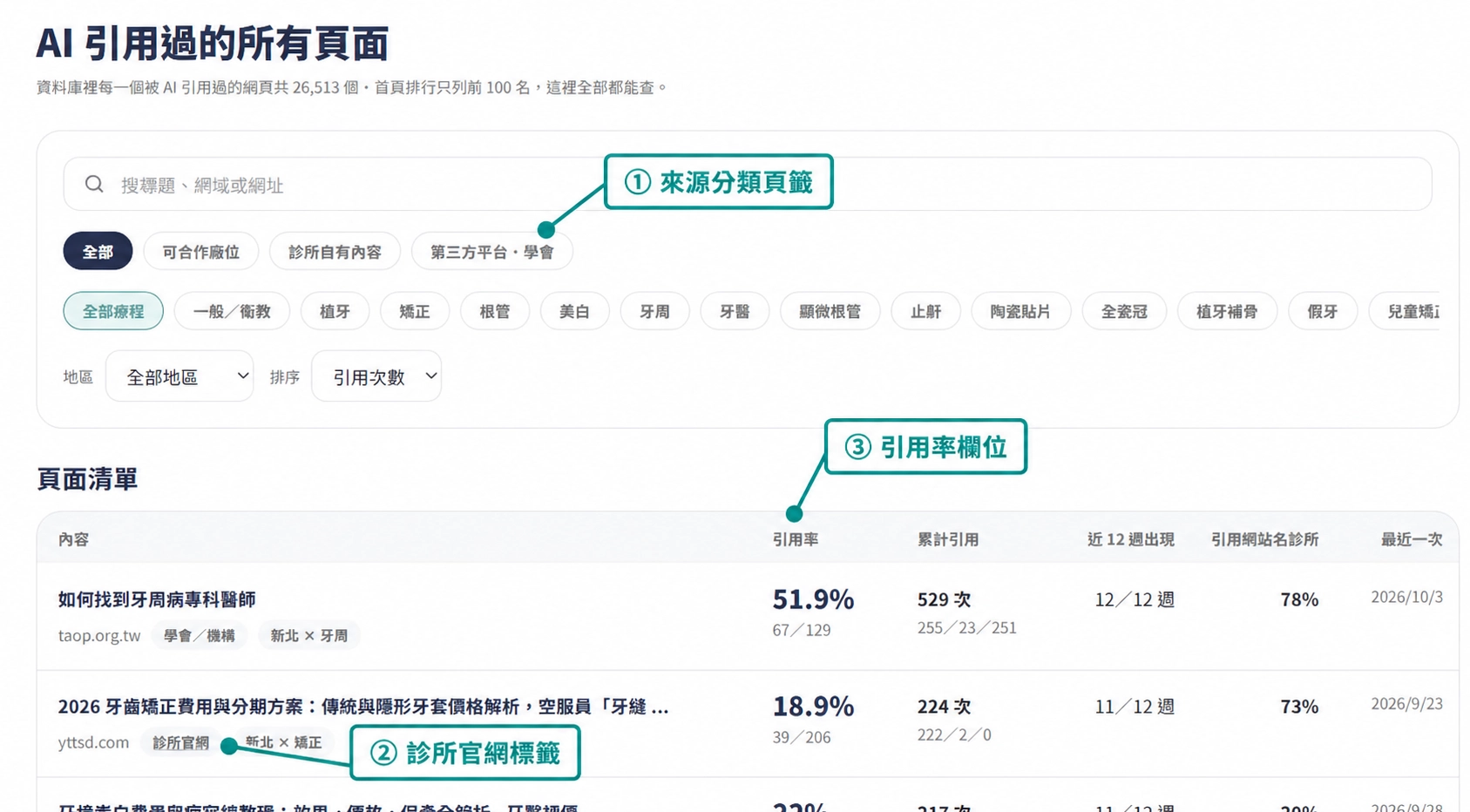Filter by 植牙補骨 treatment chip

point(1227,311)
